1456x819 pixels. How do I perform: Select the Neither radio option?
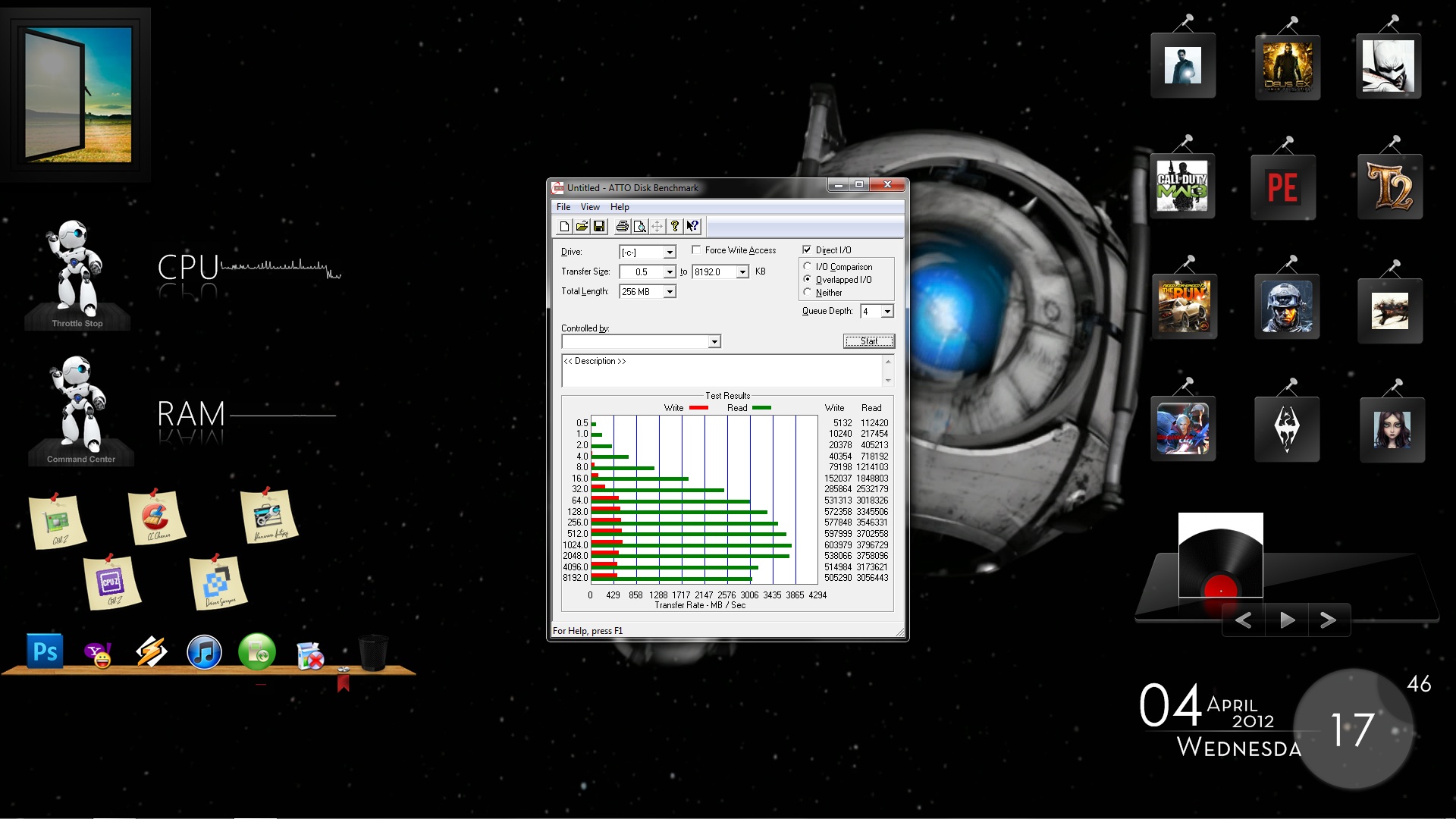click(x=808, y=292)
